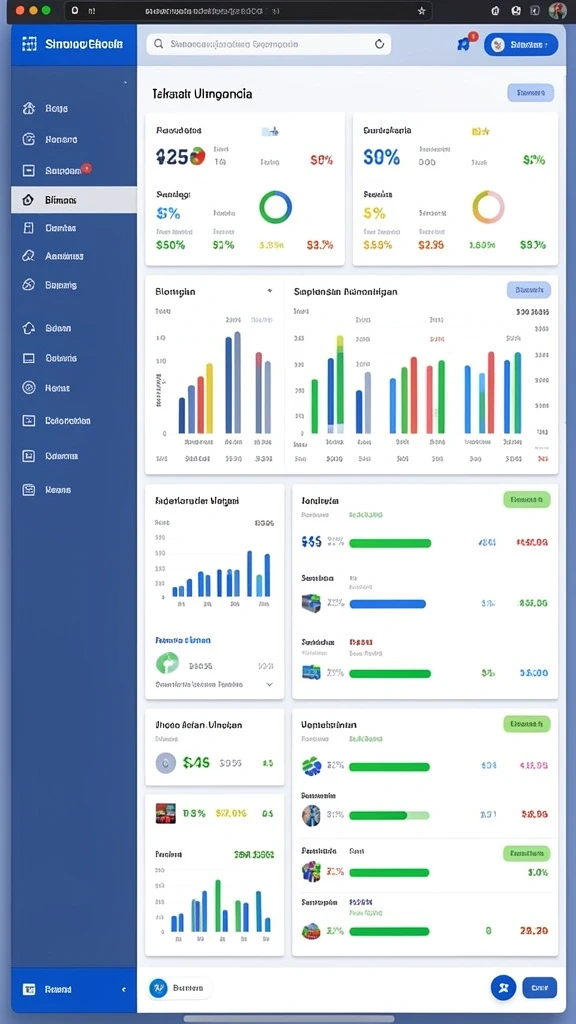Screen dimensions: 576x1024
Task: Click the browser profile avatar at top right
Action: pos(557,10)
